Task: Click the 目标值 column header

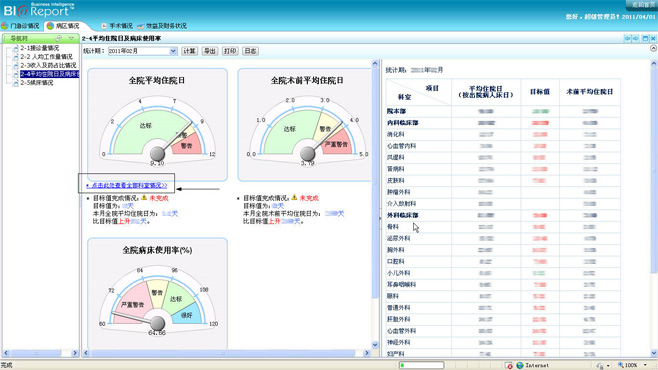Action: [540, 91]
